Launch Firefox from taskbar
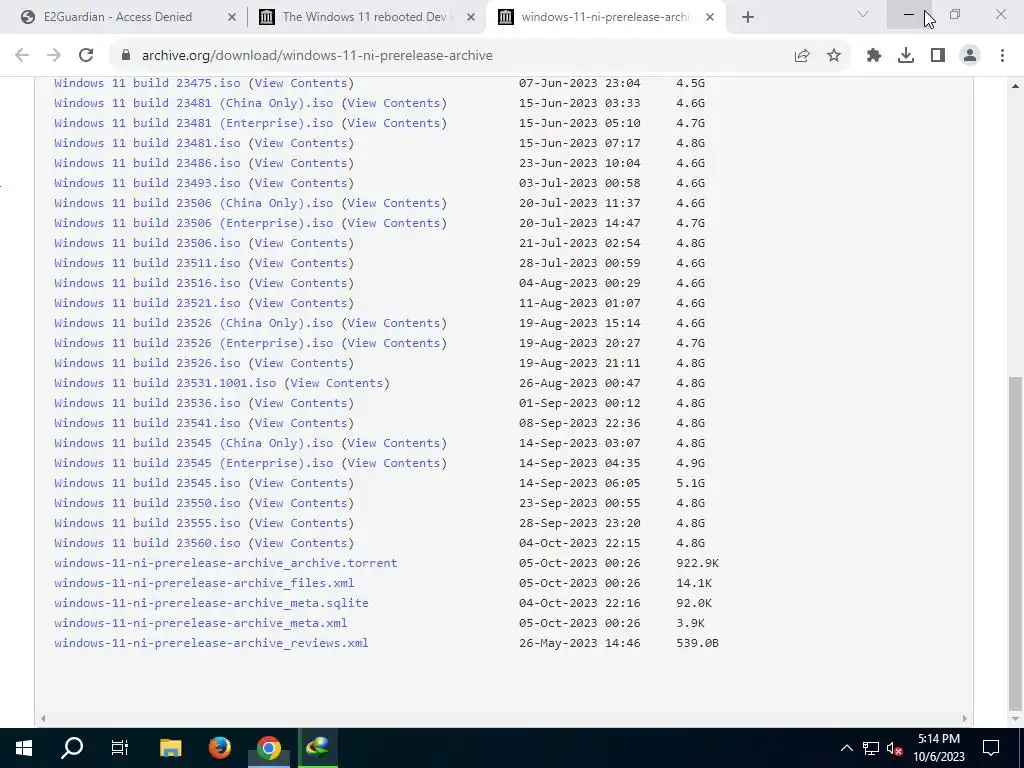The image size is (1024, 768). [219, 748]
